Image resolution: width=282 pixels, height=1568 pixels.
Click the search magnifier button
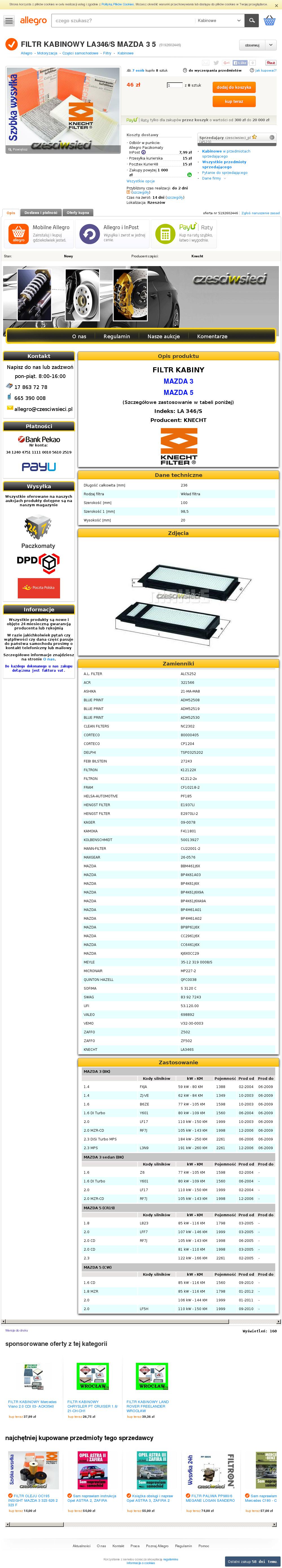point(252,21)
